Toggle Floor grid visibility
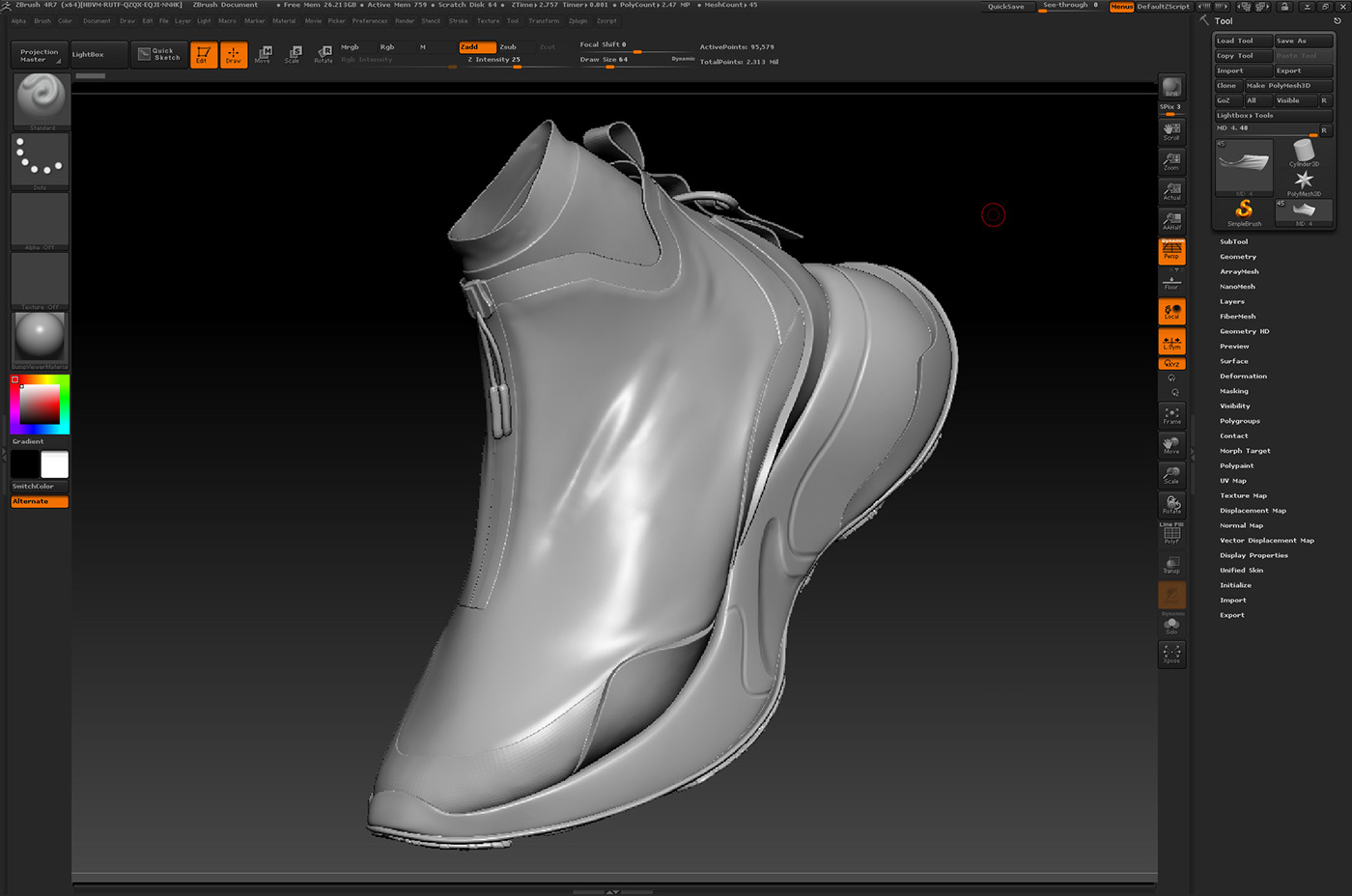Viewport: 1352px width, 896px height. pyautogui.click(x=1171, y=281)
